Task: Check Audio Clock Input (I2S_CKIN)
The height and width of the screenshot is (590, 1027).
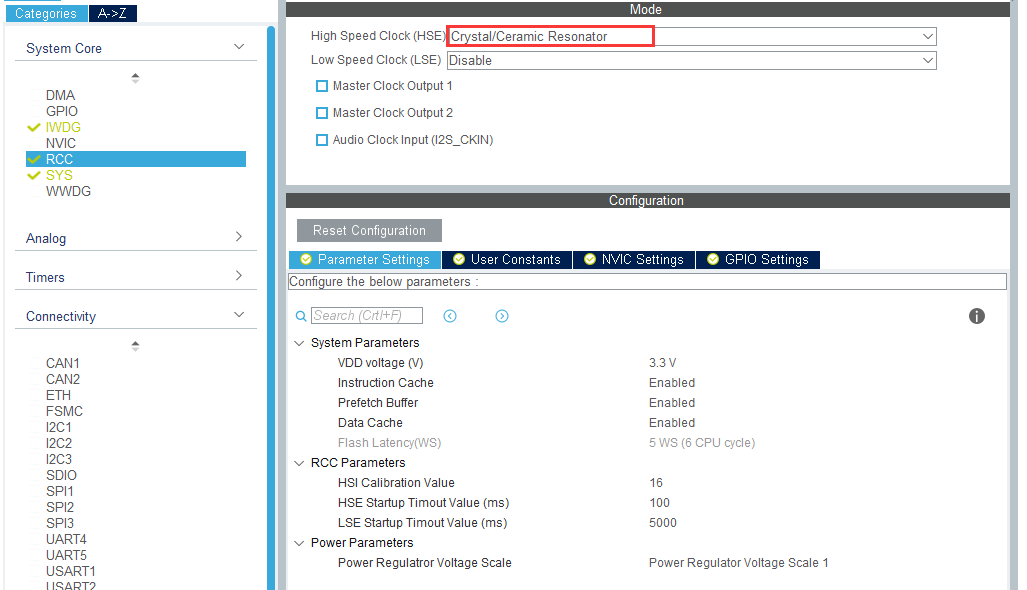Action: pos(321,140)
